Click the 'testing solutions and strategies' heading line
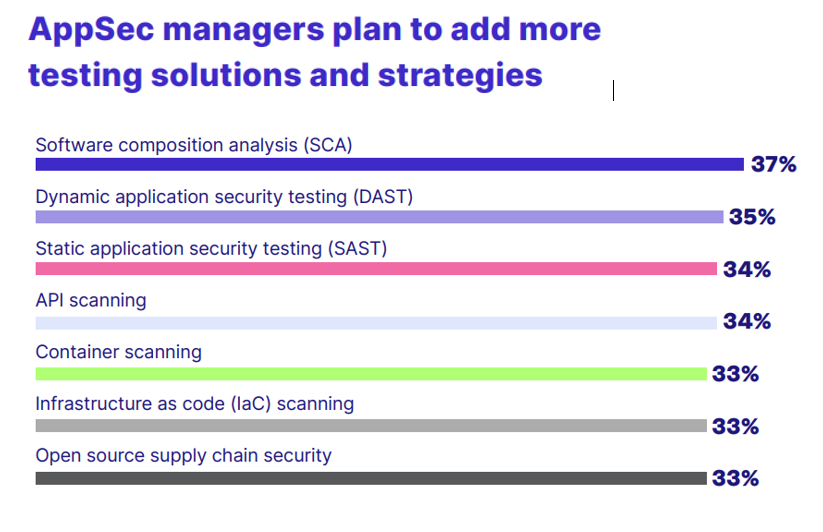823x532 pixels. [285, 76]
